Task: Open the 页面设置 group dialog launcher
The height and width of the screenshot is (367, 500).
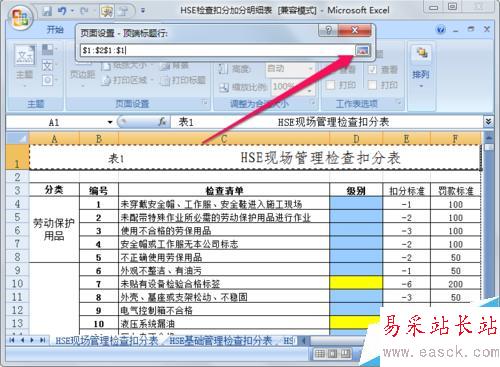Action: point(205,103)
